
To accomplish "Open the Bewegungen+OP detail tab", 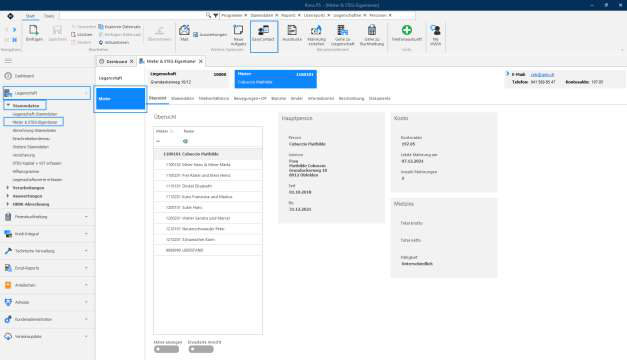I will pos(250,98).
